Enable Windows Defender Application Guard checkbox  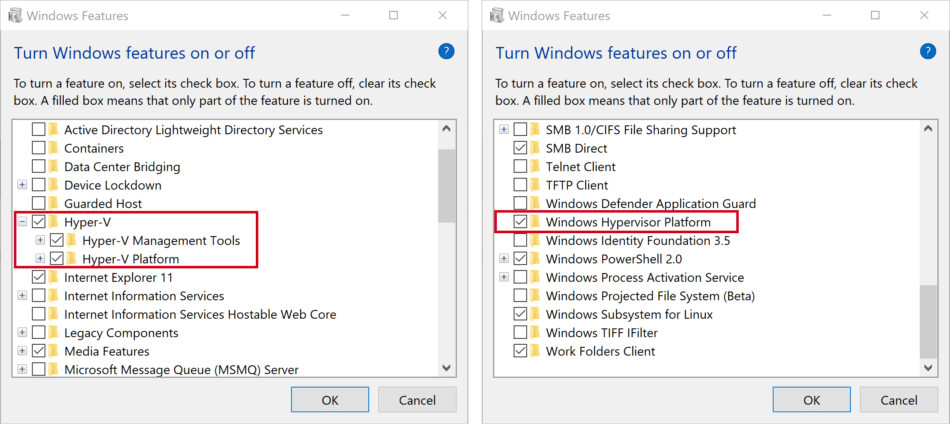click(520, 204)
